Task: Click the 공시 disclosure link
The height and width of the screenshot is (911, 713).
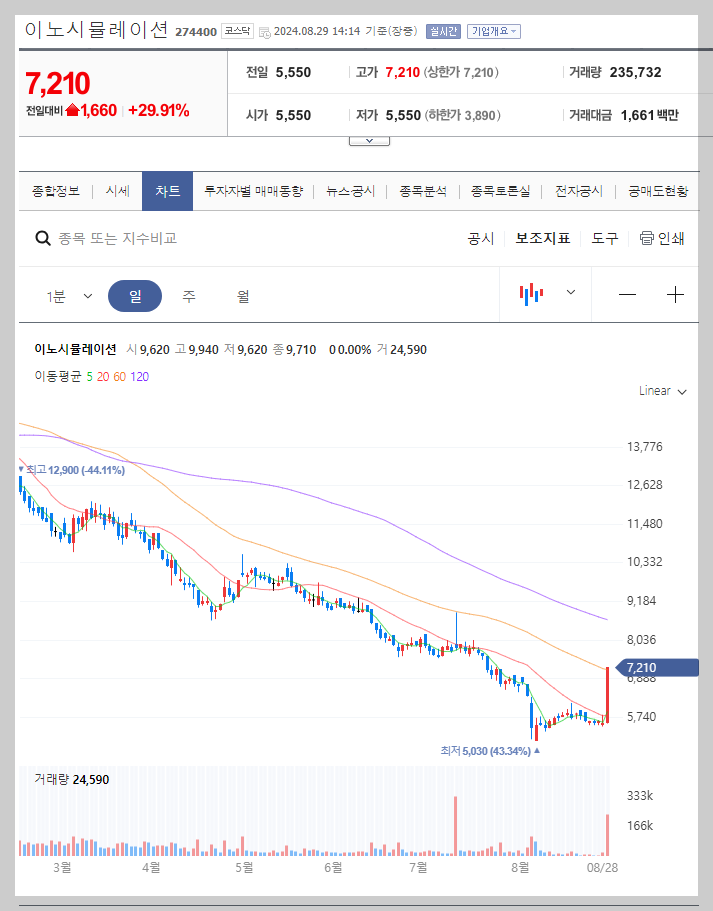Action: point(481,239)
